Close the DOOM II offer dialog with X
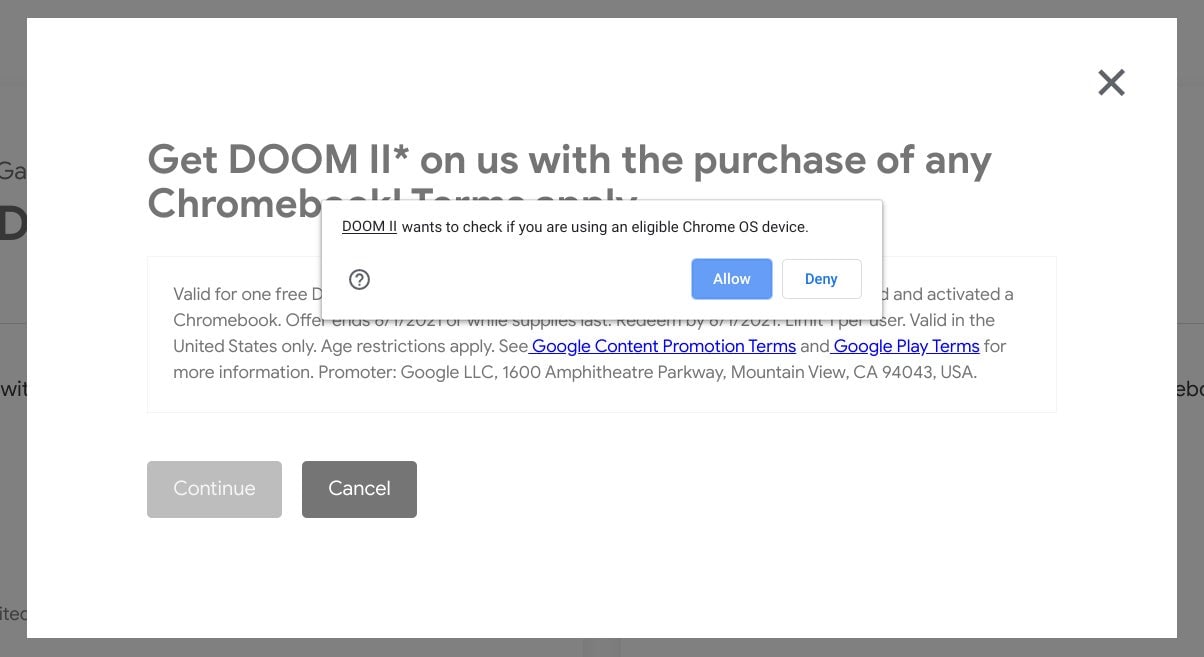The height and width of the screenshot is (657, 1204). (x=1111, y=82)
